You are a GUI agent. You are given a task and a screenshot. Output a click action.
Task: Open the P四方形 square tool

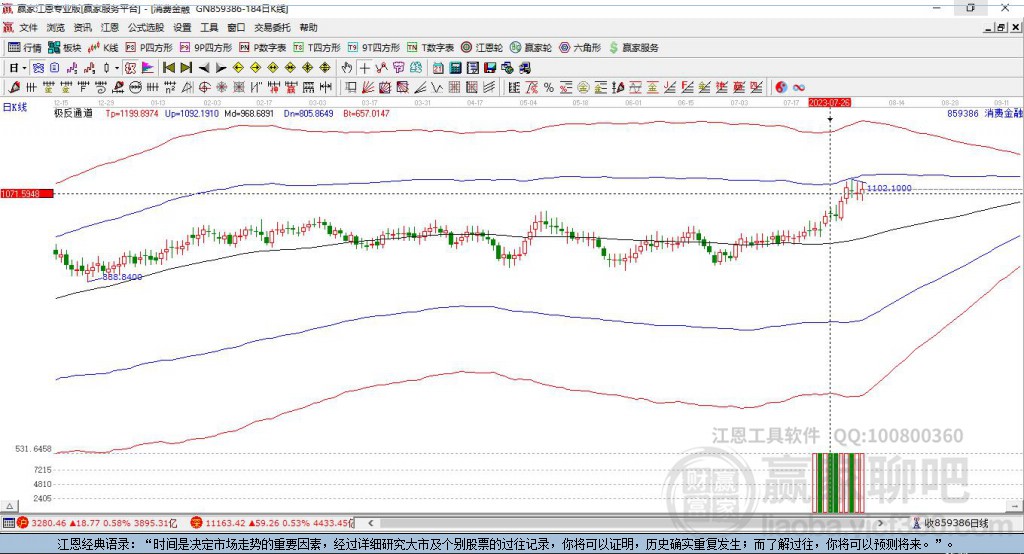pos(148,48)
